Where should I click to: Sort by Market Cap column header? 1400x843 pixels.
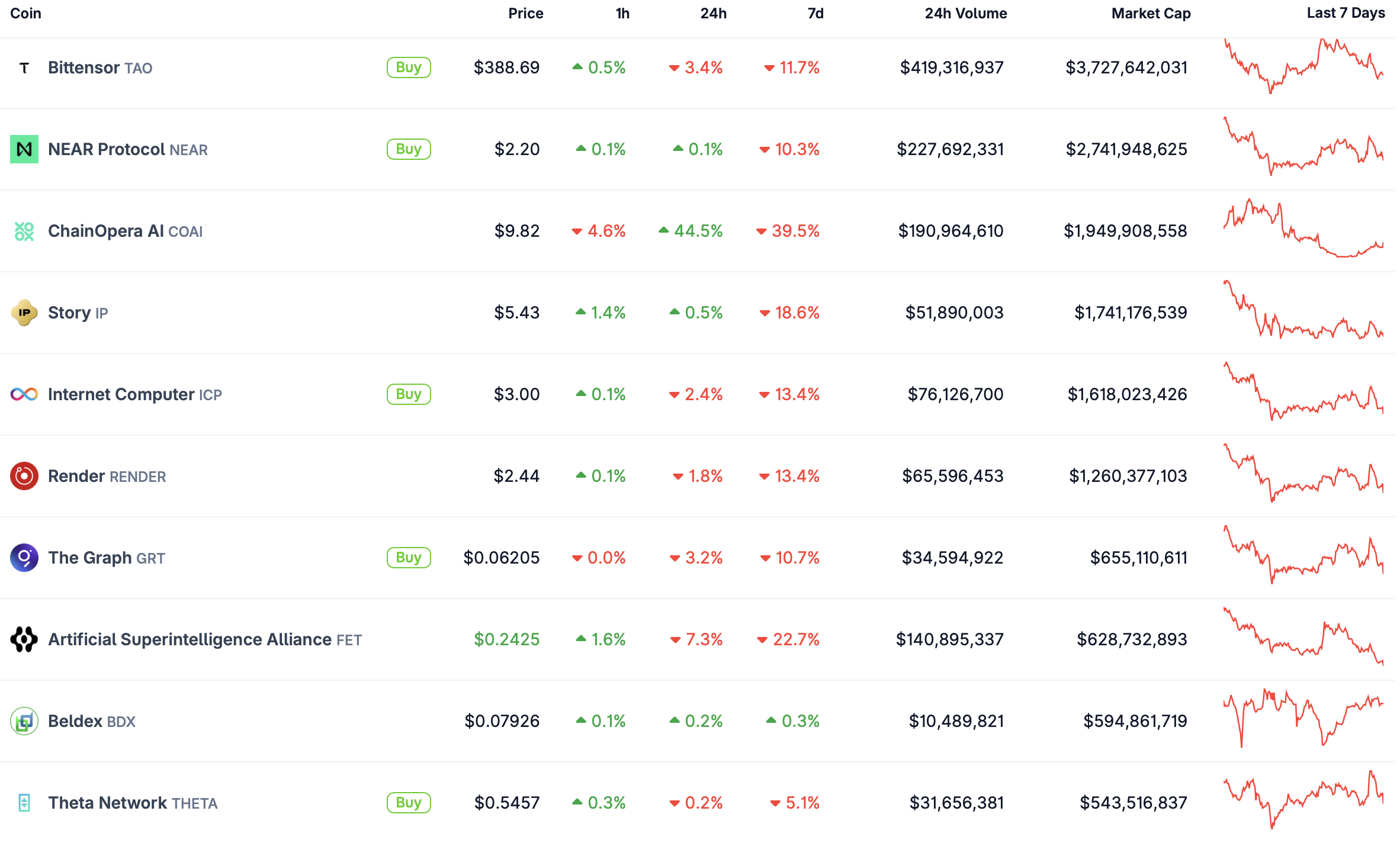pyautogui.click(x=1151, y=14)
